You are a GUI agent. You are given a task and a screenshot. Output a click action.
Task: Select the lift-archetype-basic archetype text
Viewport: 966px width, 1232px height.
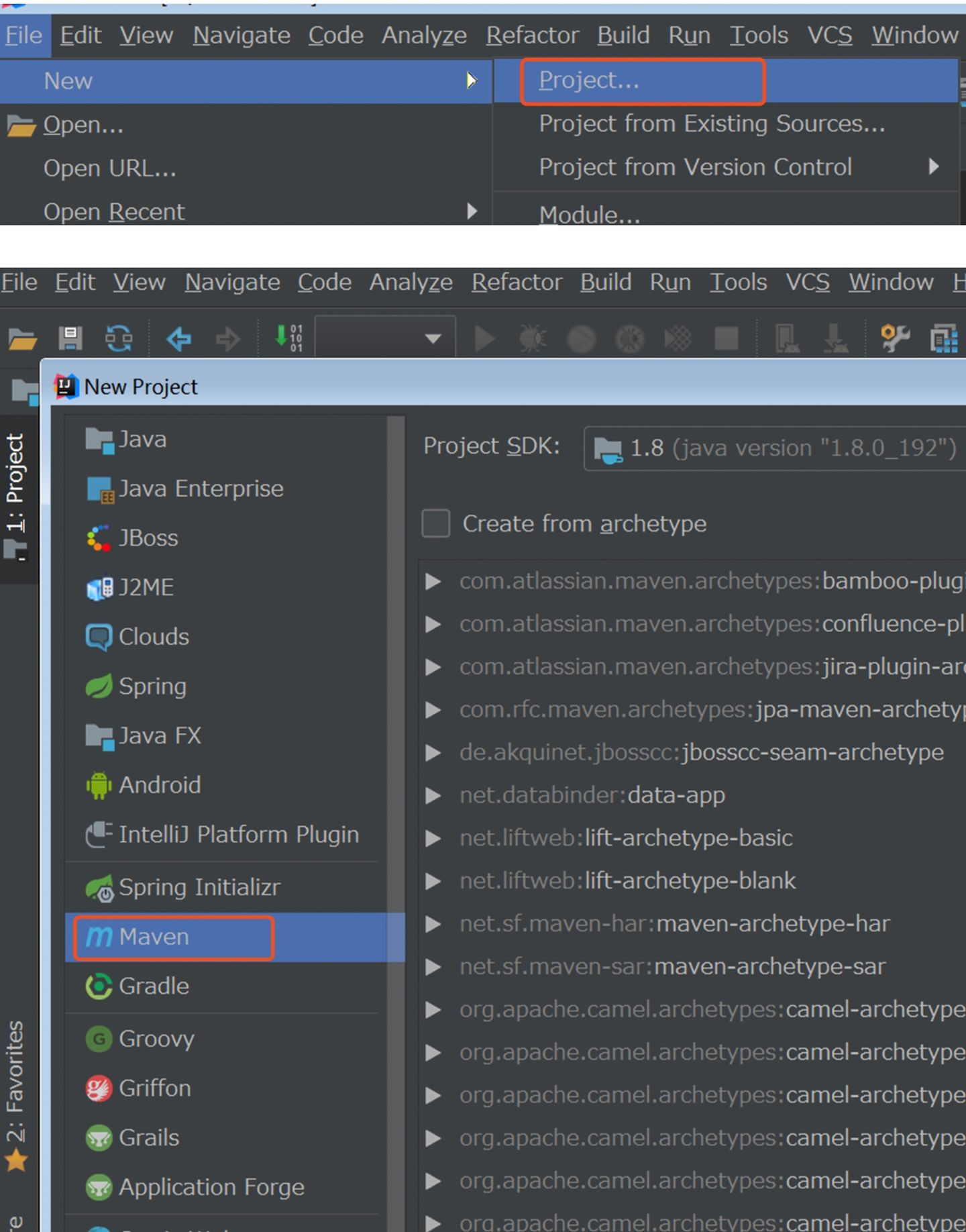click(689, 838)
